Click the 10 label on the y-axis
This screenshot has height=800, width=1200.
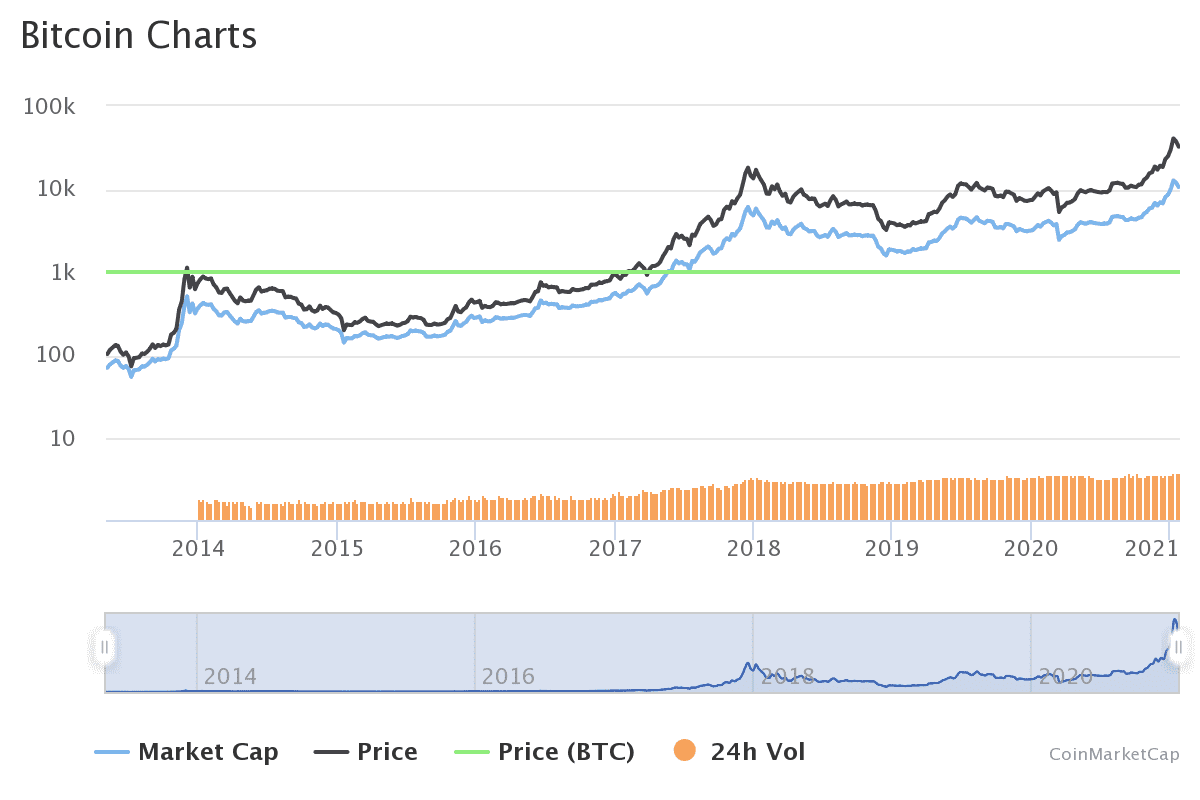[x=62, y=439]
